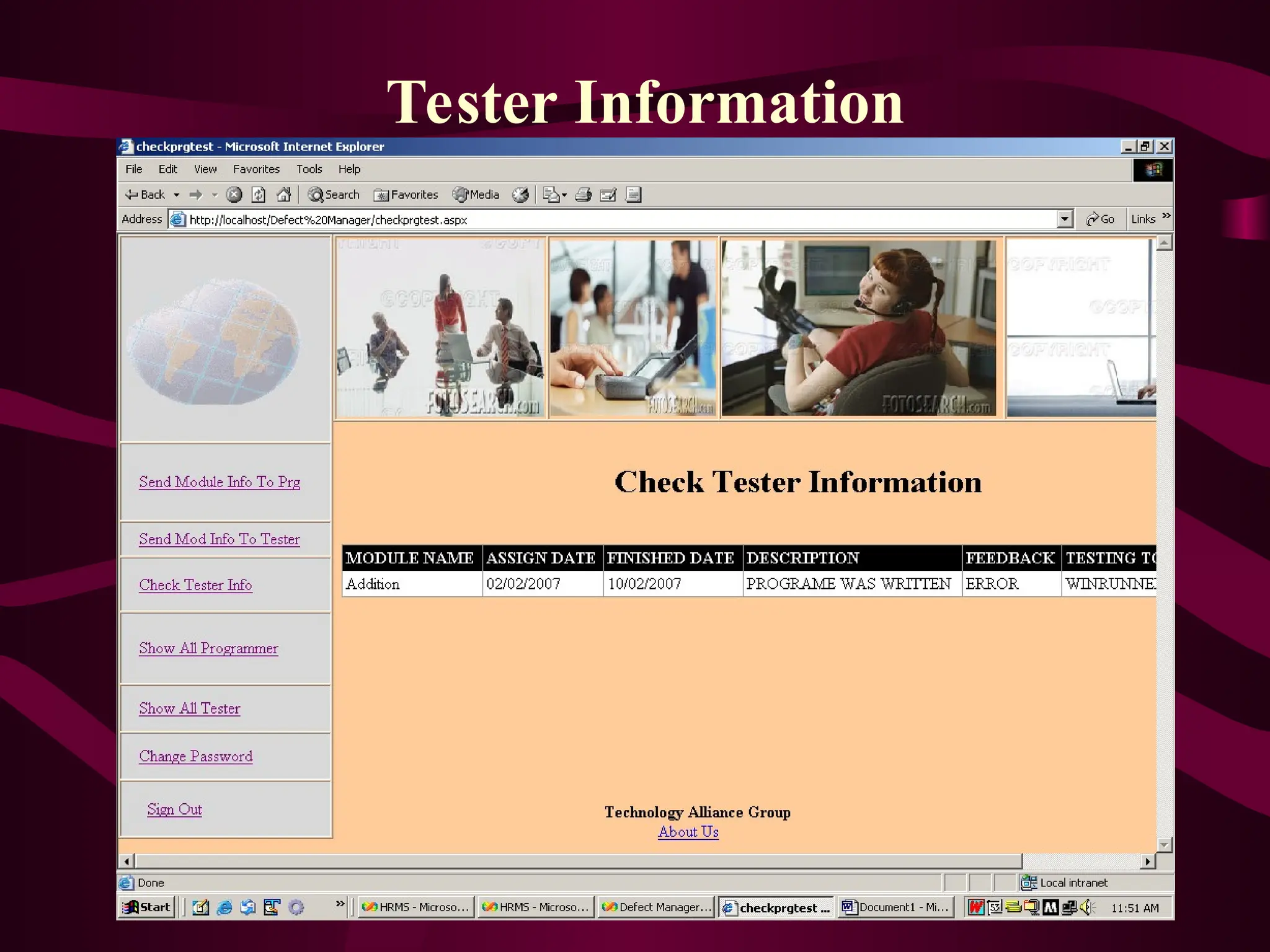Open the File menu

coord(133,169)
